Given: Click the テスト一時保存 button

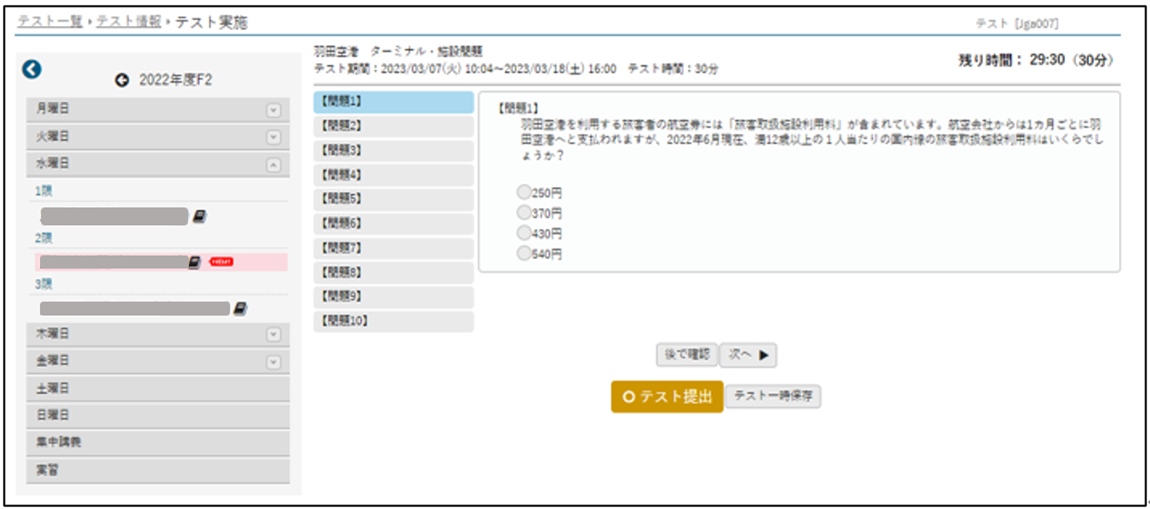Looking at the screenshot, I should [x=772, y=396].
